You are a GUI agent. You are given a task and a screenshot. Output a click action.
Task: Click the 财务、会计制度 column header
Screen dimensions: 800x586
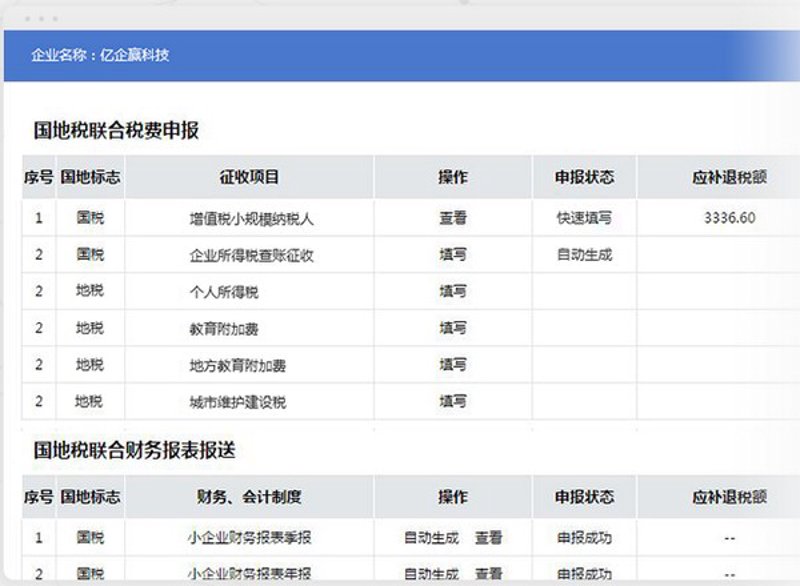tap(249, 497)
